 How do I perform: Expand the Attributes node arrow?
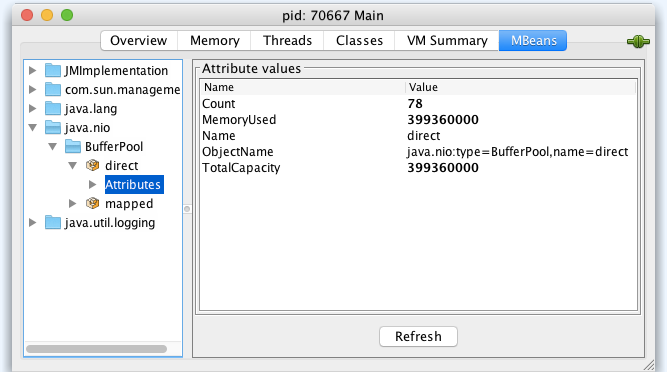coord(92,185)
